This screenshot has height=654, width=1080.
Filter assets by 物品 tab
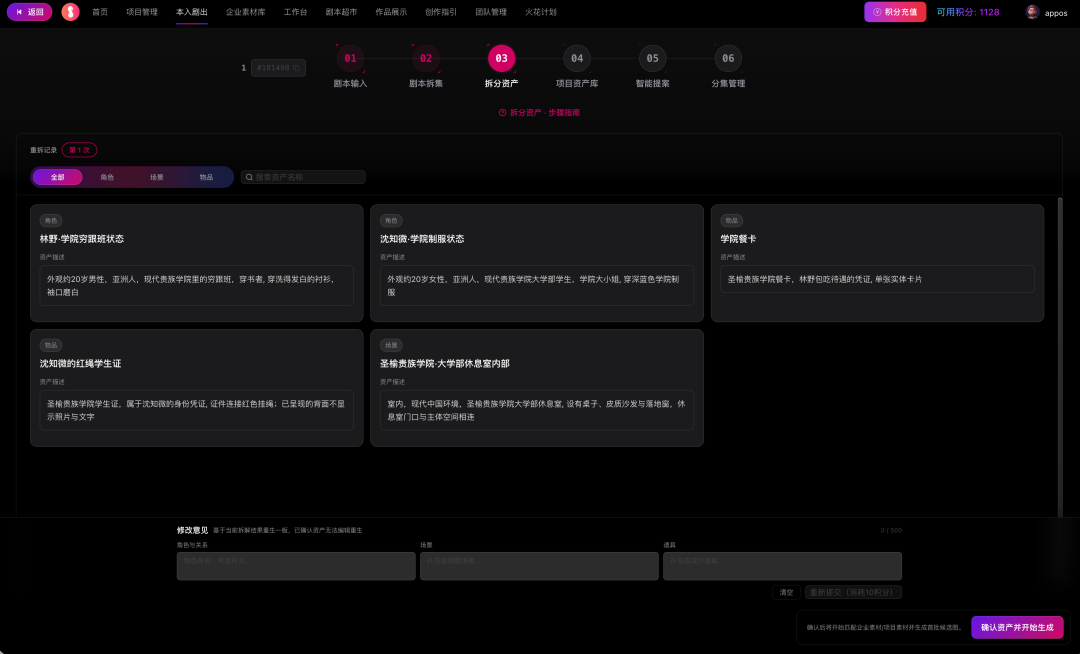[206, 178]
